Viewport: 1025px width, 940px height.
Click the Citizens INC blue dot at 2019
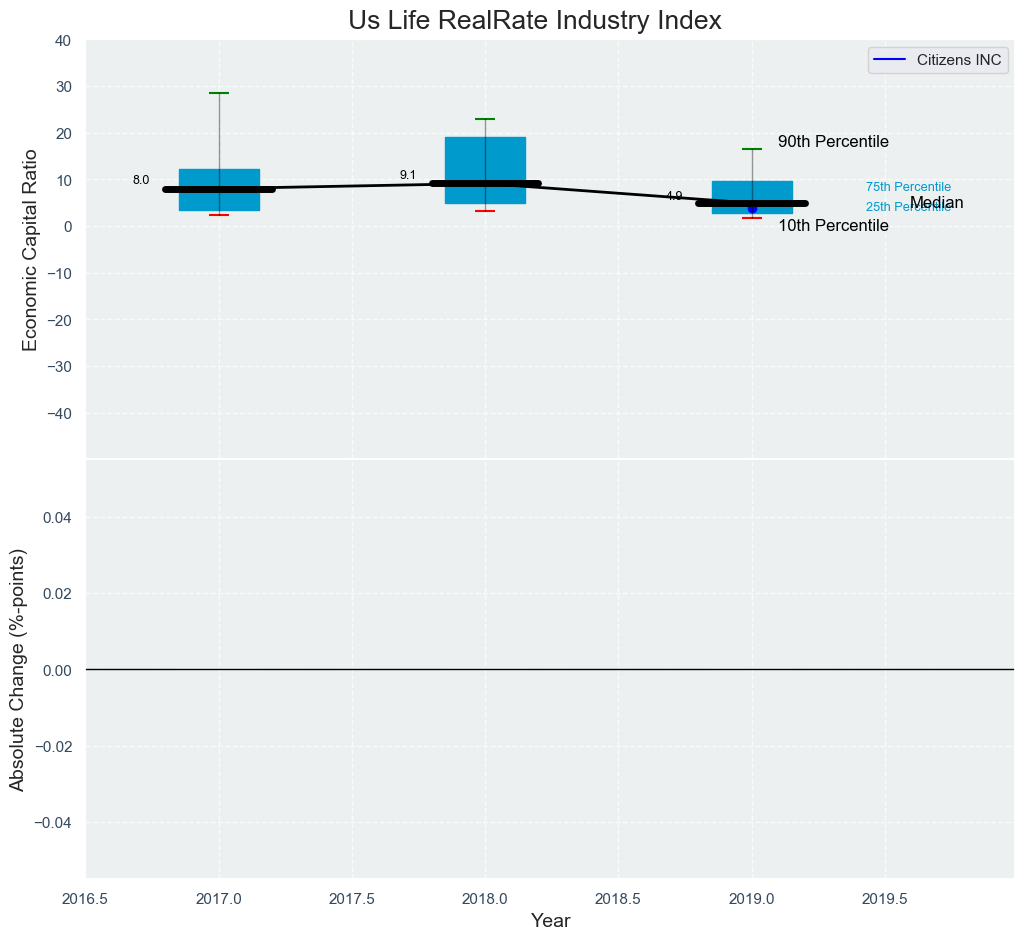pos(752,209)
